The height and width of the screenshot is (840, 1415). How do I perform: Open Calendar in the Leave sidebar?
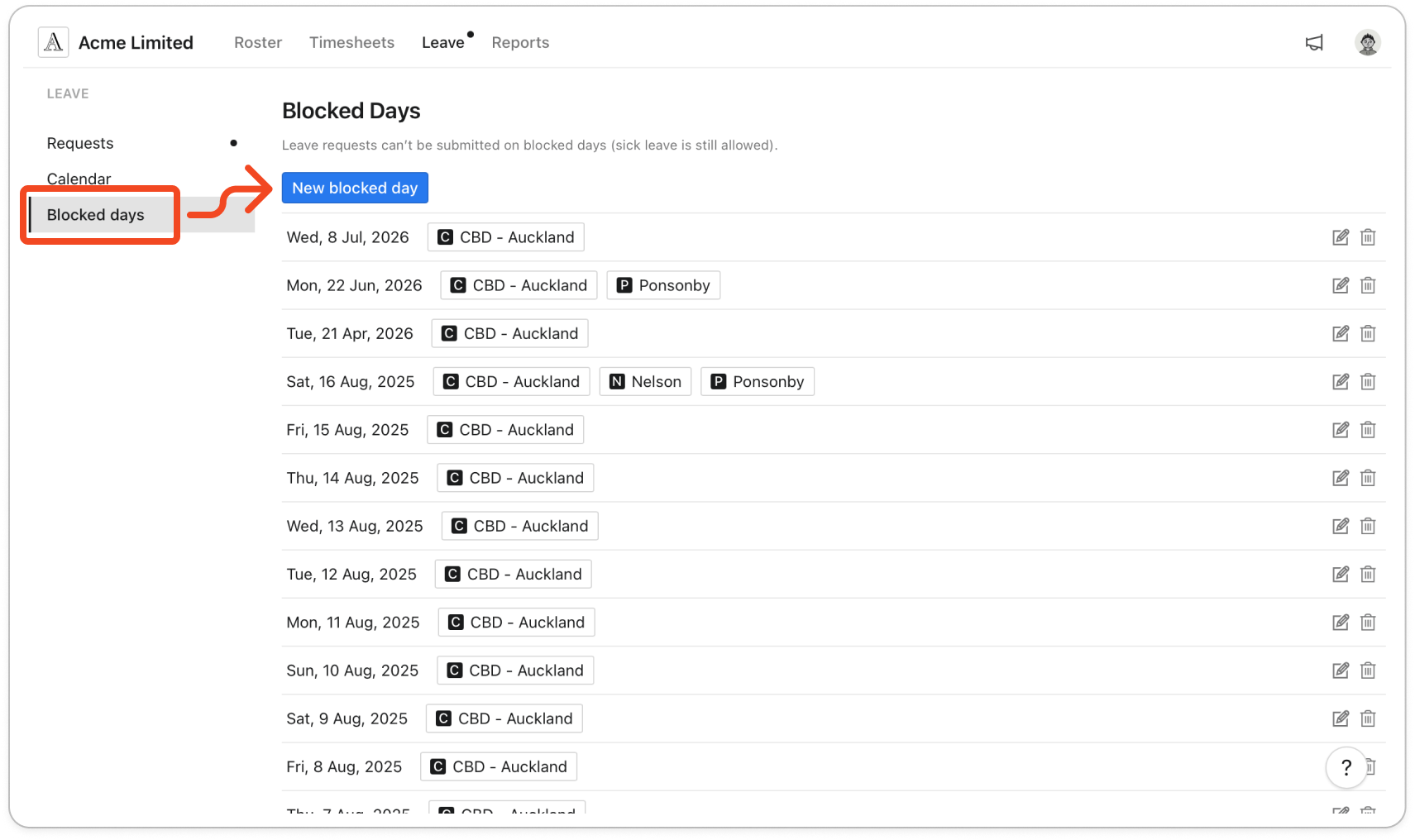click(141, 179)
